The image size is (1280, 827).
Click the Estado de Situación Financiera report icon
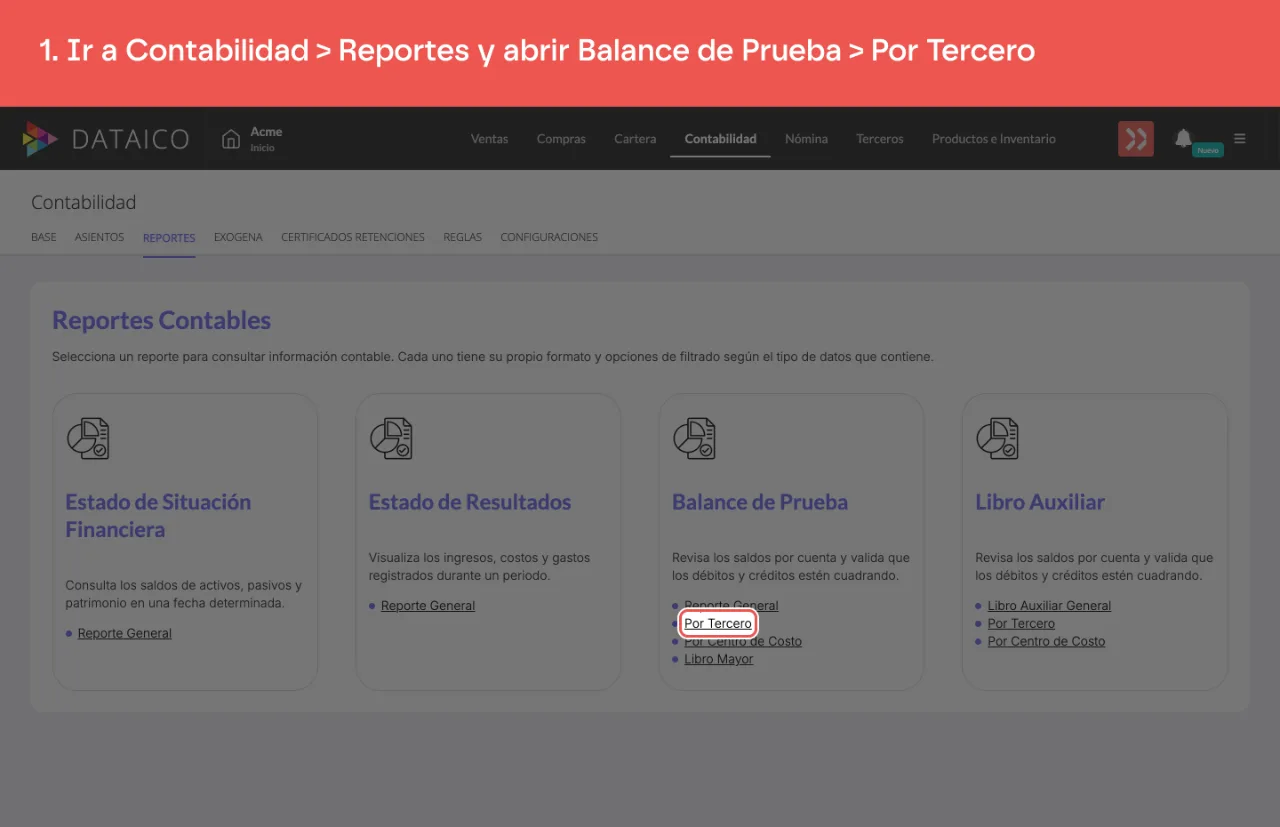click(88, 438)
